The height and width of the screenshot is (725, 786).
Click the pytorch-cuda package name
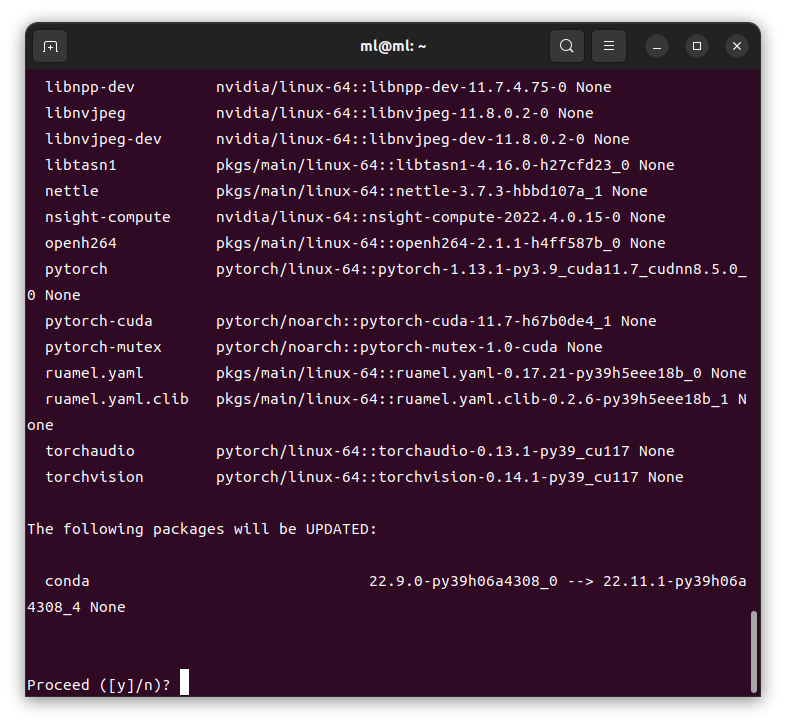click(x=99, y=321)
